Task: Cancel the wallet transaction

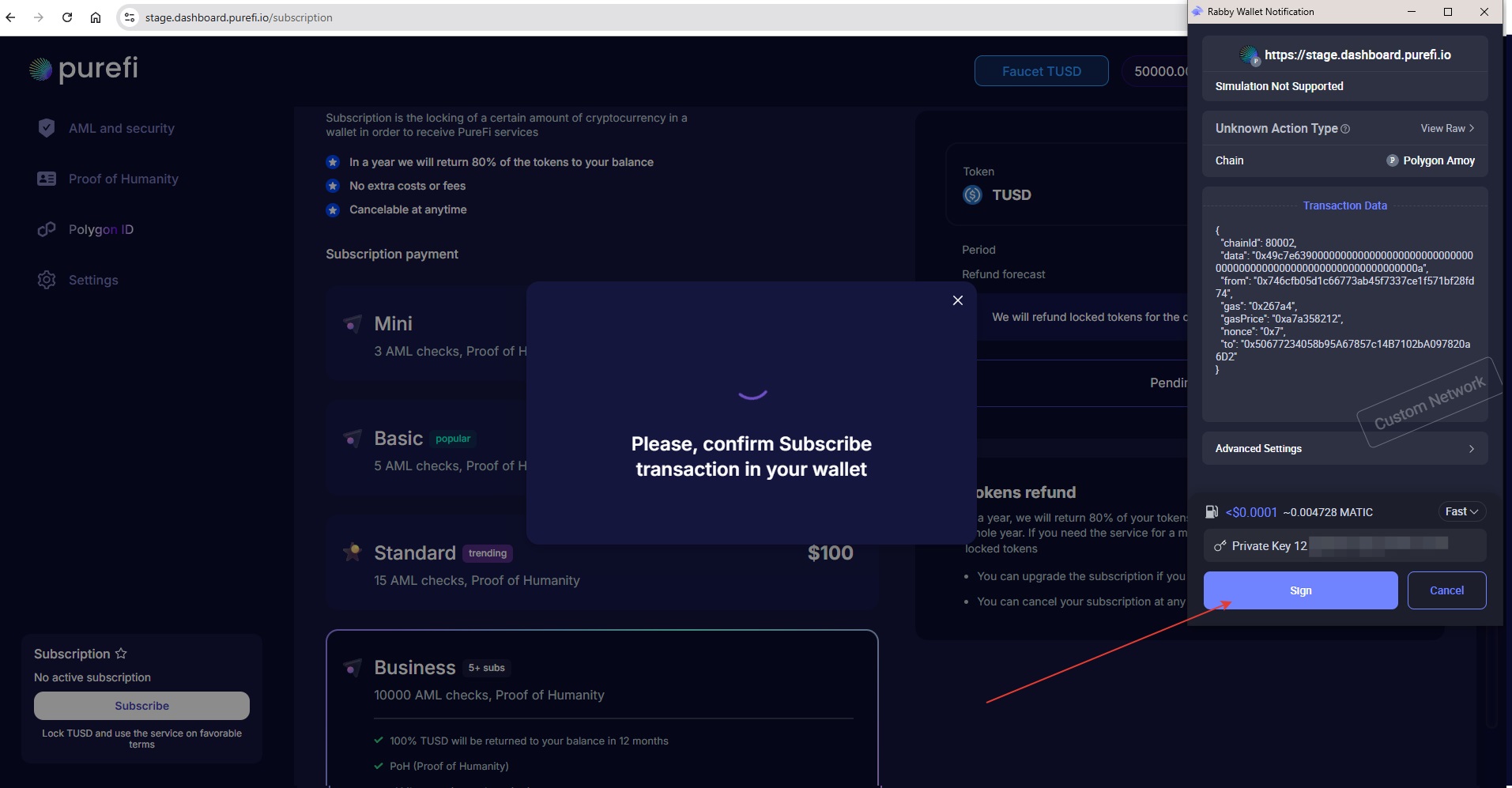Action: [x=1446, y=590]
